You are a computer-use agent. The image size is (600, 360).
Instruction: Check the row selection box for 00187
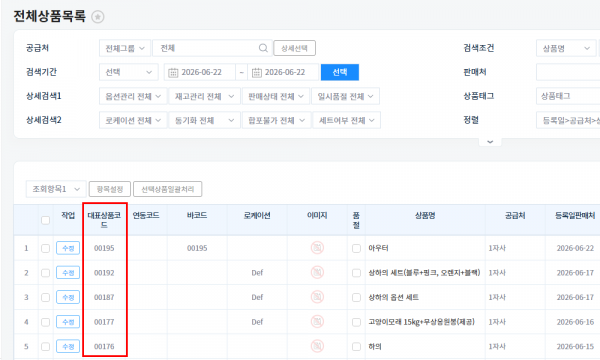coord(46,297)
